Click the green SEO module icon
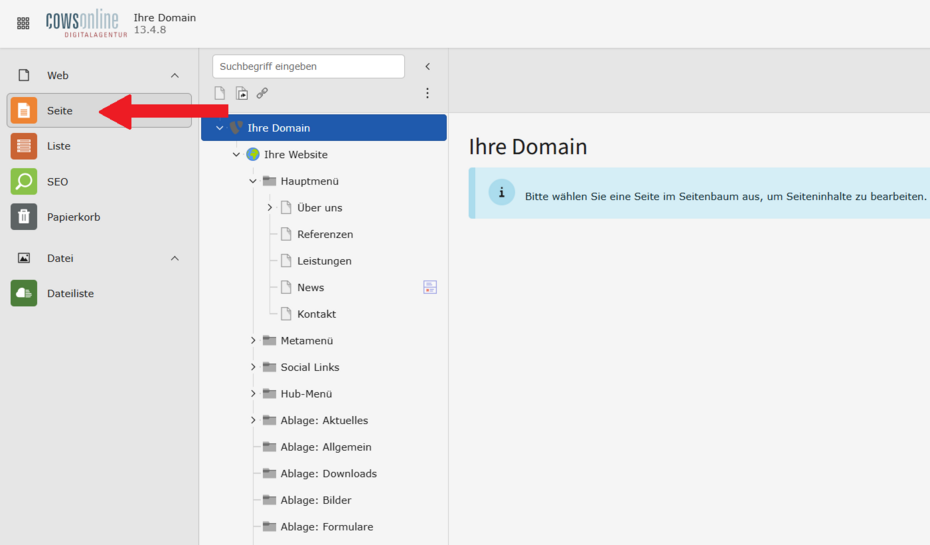The height and width of the screenshot is (545, 930). [24, 182]
